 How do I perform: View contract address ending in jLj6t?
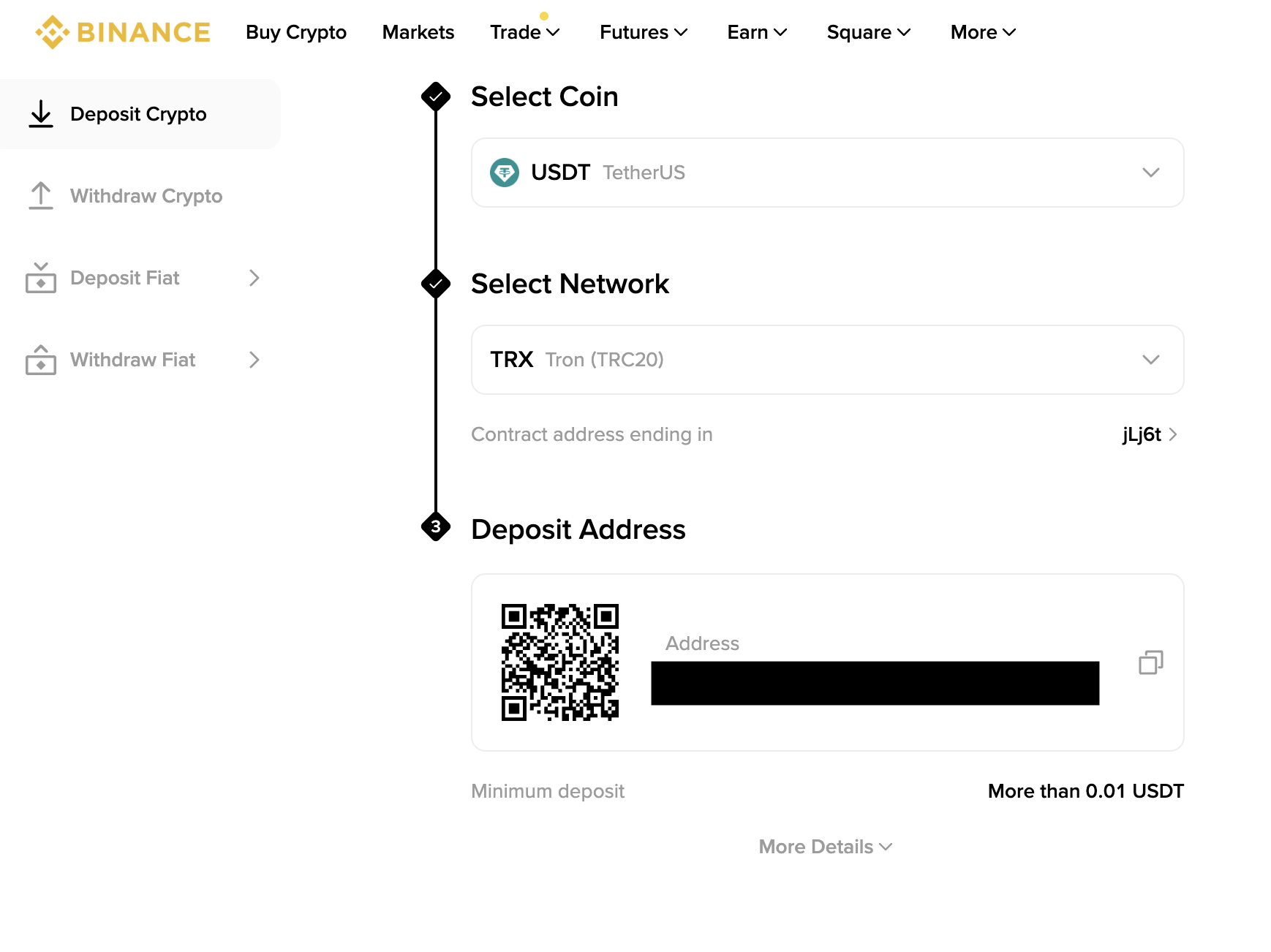[1149, 434]
